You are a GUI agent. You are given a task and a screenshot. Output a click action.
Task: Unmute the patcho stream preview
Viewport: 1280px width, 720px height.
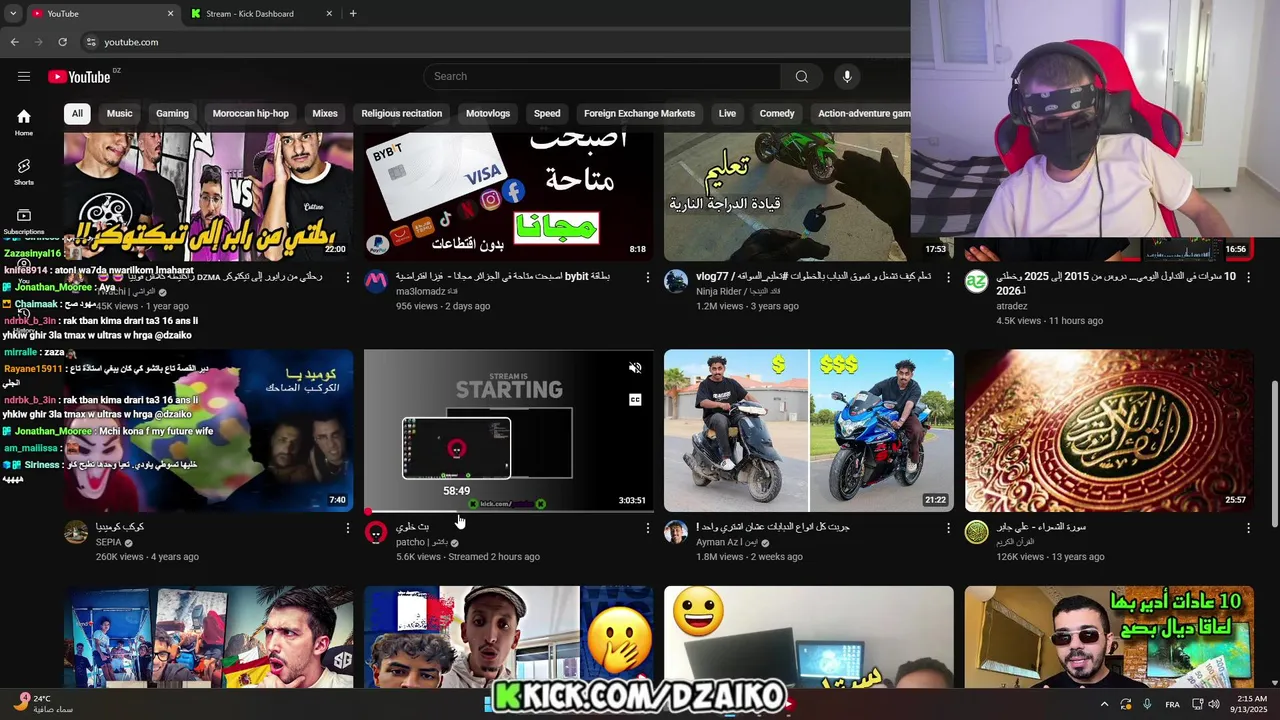point(634,368)
